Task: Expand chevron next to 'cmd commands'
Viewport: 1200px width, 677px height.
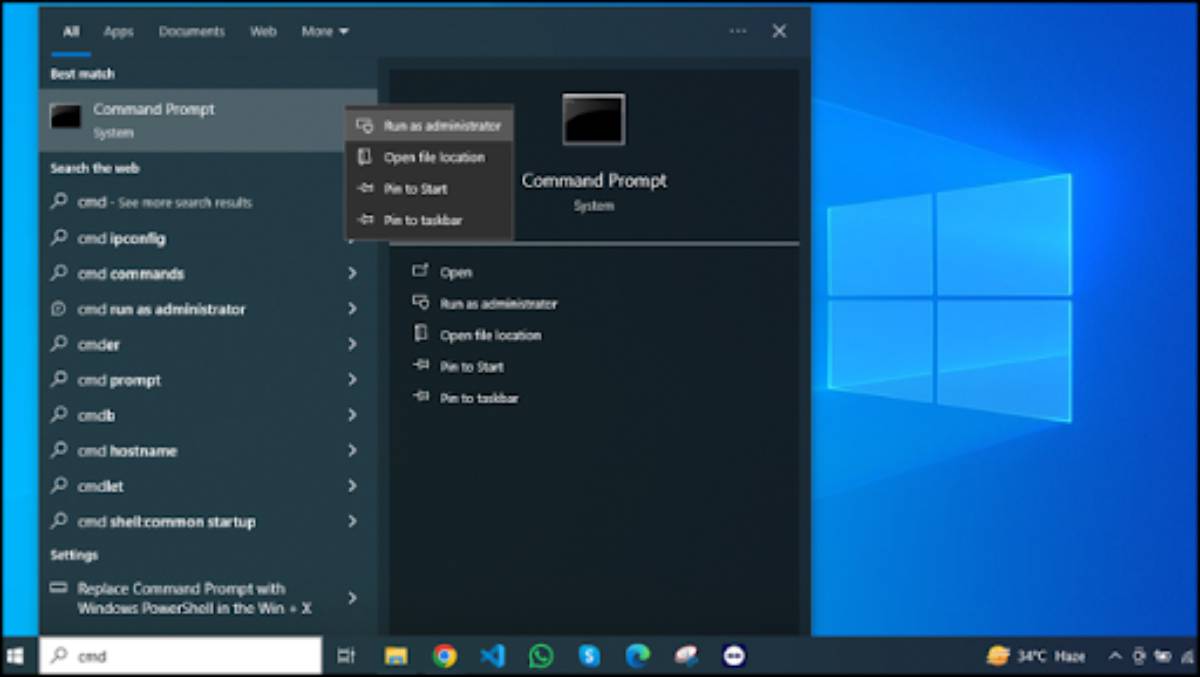Action: coord(352,273)
